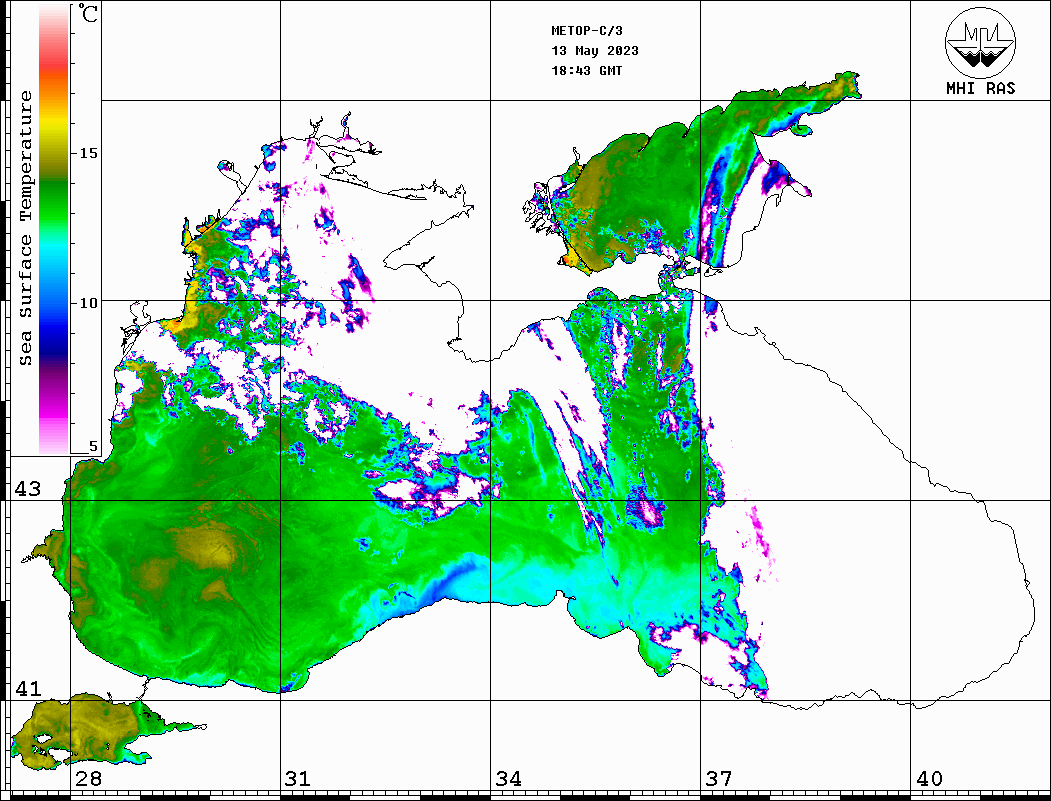Click the date 13 May 2023
1051x801 pixels.
pos(595,51)
